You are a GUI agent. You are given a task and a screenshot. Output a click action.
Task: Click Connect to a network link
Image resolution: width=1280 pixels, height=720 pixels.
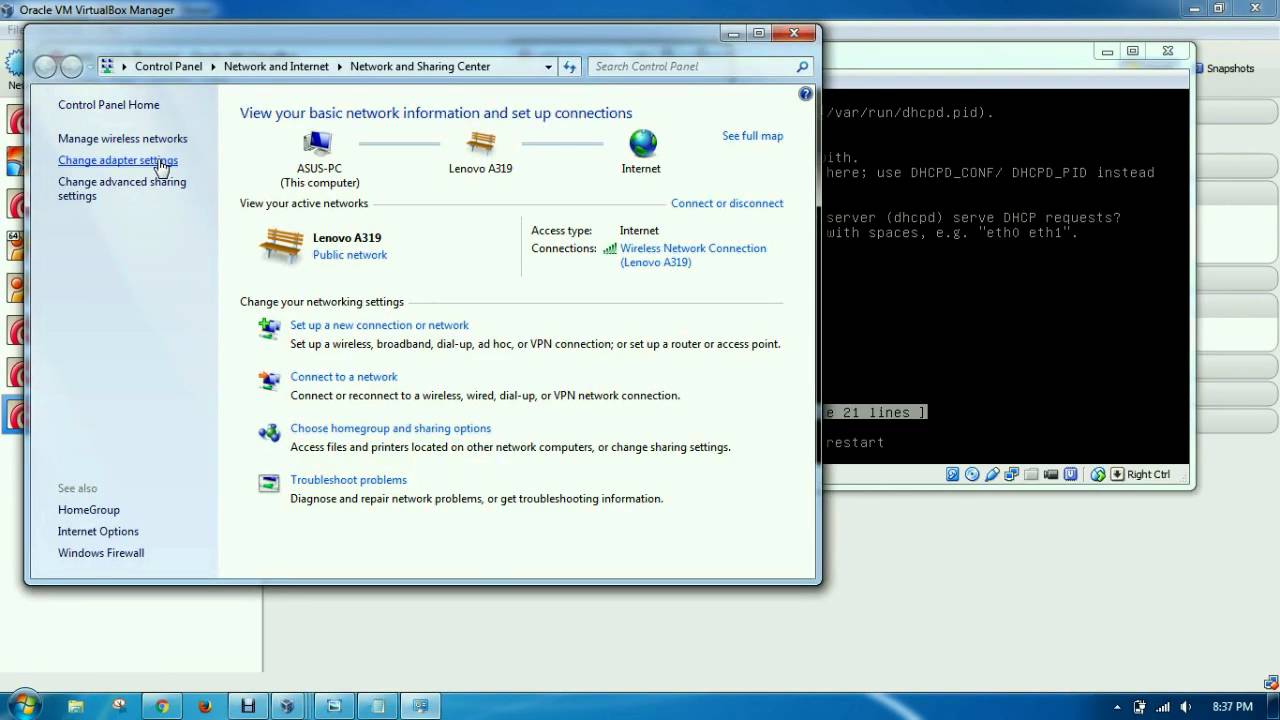(344, 377)
